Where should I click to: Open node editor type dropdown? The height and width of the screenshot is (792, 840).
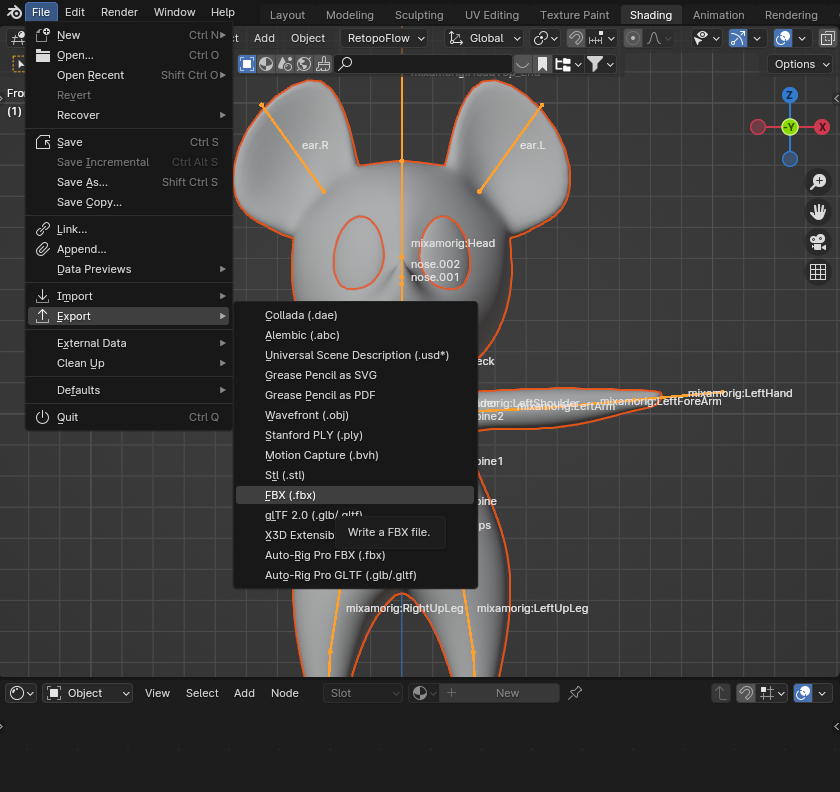(x=21, y=693)
